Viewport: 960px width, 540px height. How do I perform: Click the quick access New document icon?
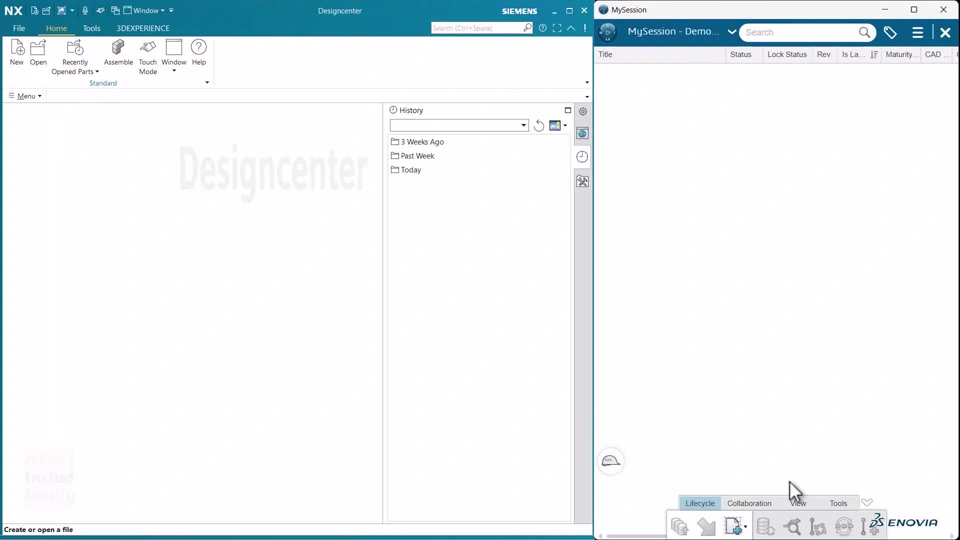(x=34, y=10)
